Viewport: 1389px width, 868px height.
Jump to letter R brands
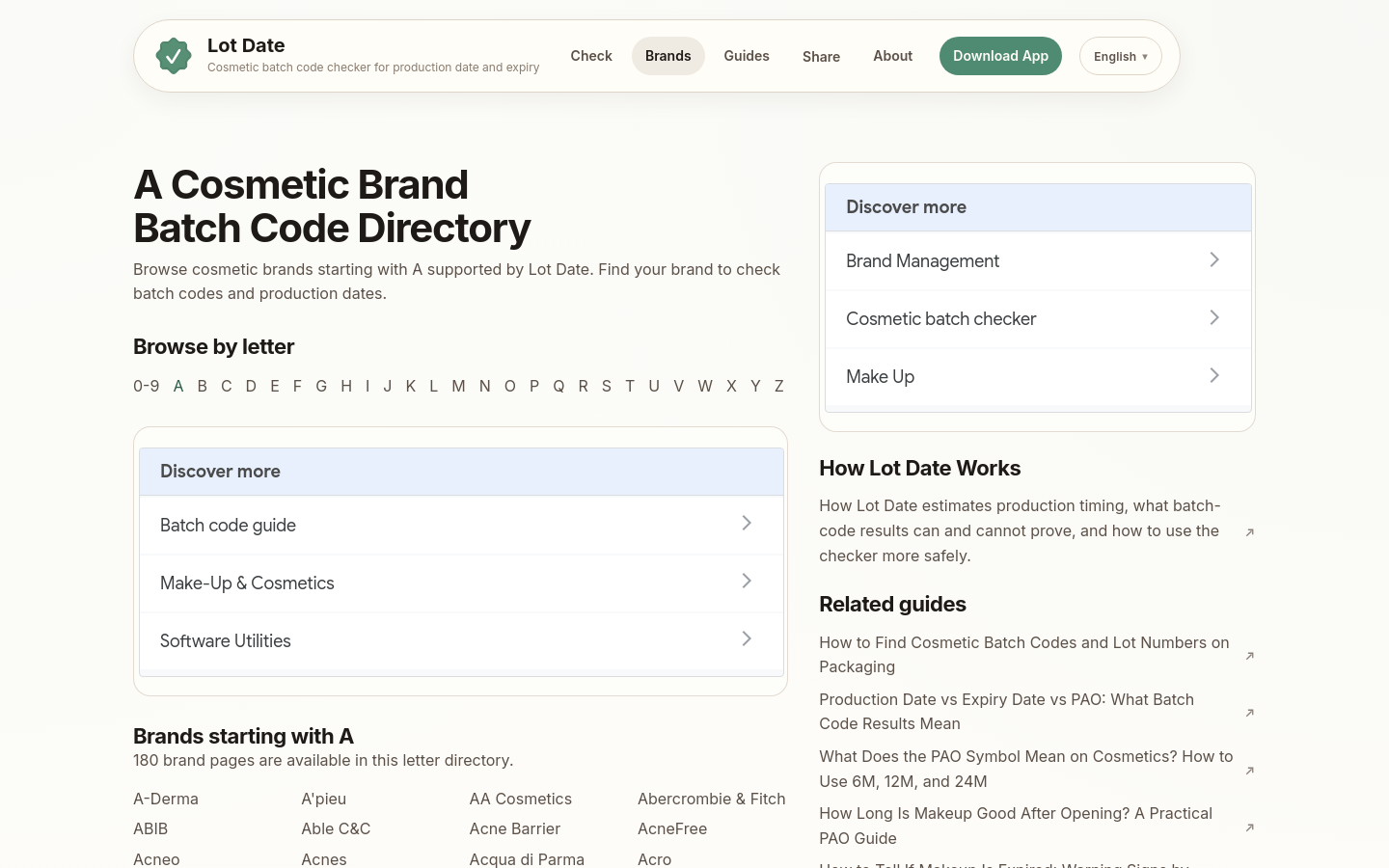pos(584,386)
